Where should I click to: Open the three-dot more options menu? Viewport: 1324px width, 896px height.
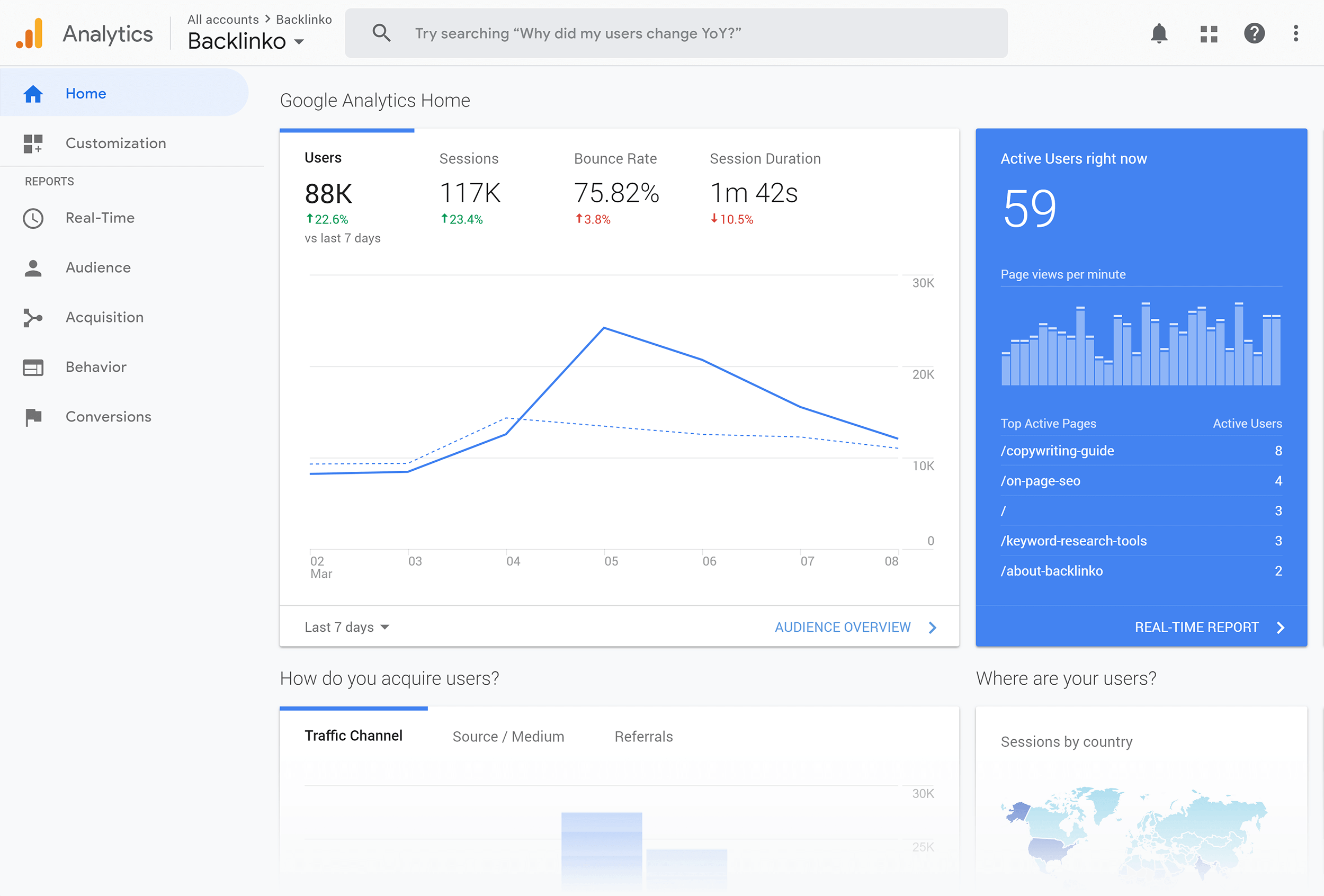coord(1295,33)
